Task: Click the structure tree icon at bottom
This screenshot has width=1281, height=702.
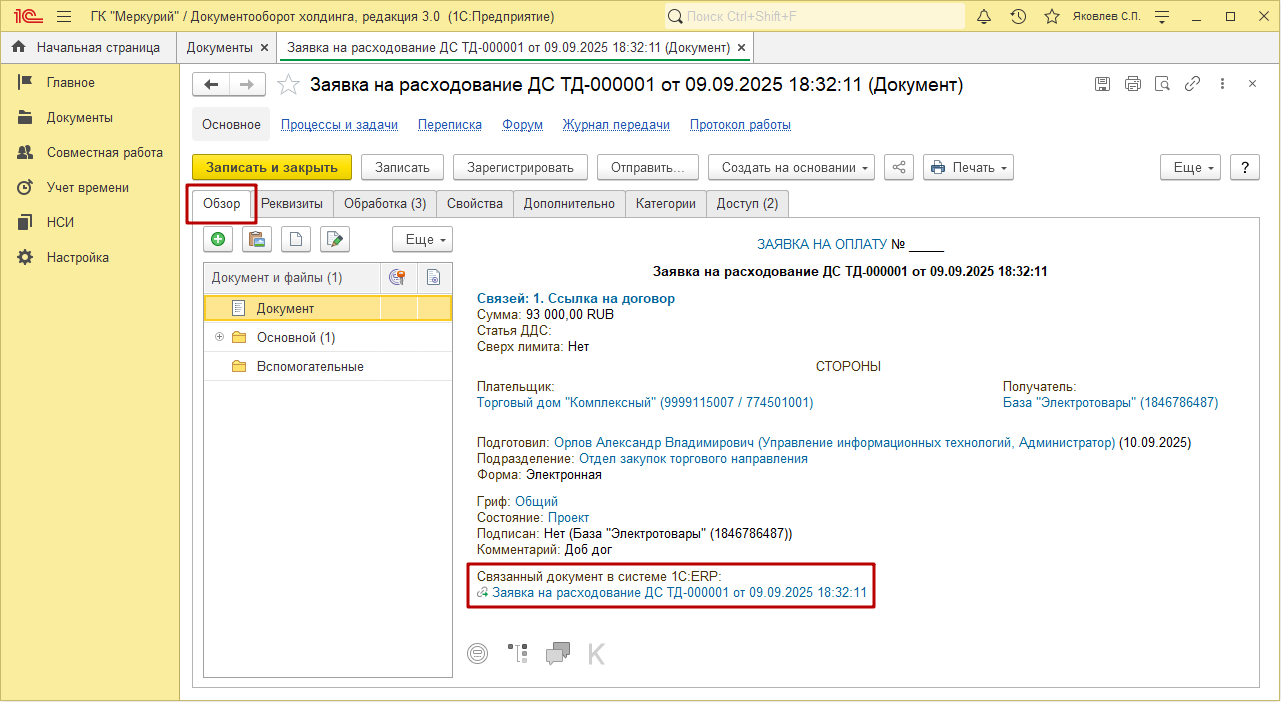Action: 518,654
